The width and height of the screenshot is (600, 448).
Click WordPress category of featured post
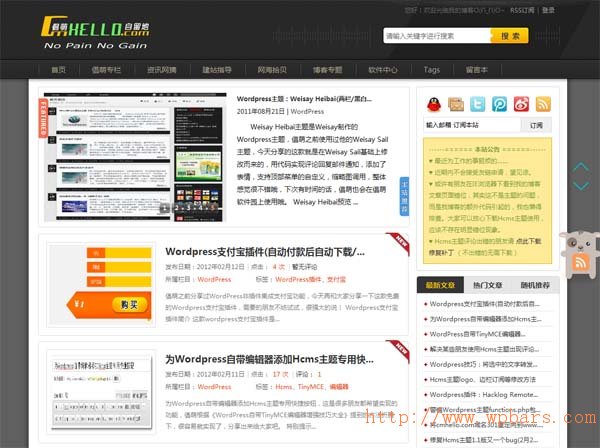(x=307, y=111)
